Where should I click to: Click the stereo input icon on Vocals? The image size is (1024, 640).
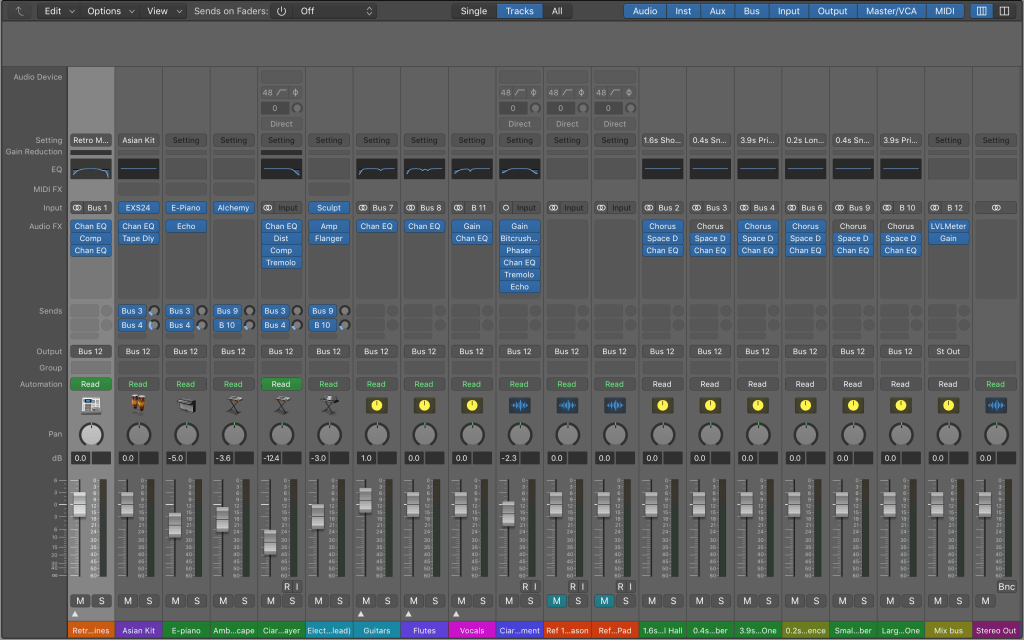coord(458,208)
